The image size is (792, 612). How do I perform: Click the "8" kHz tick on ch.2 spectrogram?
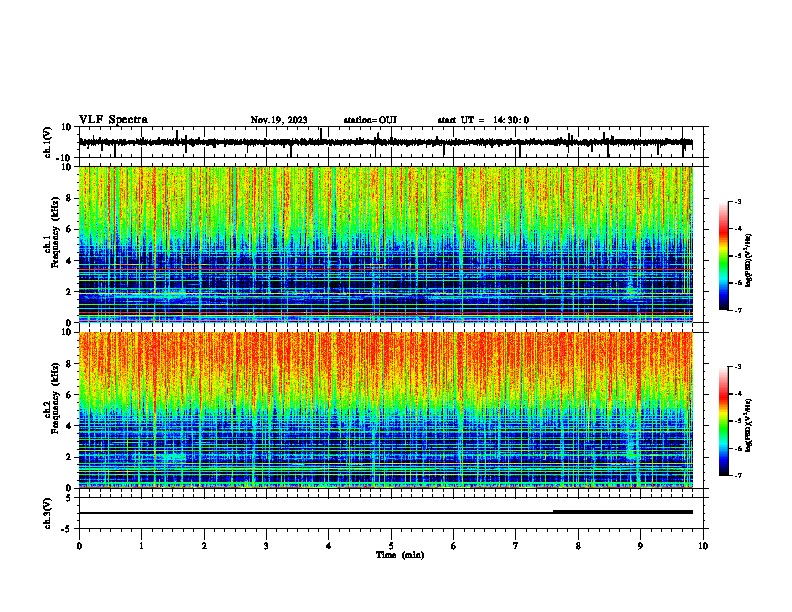coord(69,364)
